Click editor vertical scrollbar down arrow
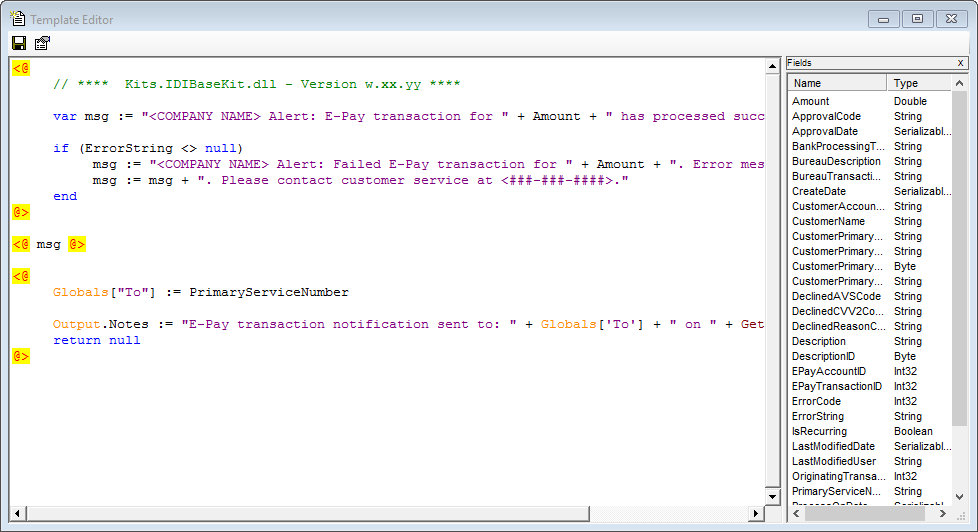 [772, 497]
